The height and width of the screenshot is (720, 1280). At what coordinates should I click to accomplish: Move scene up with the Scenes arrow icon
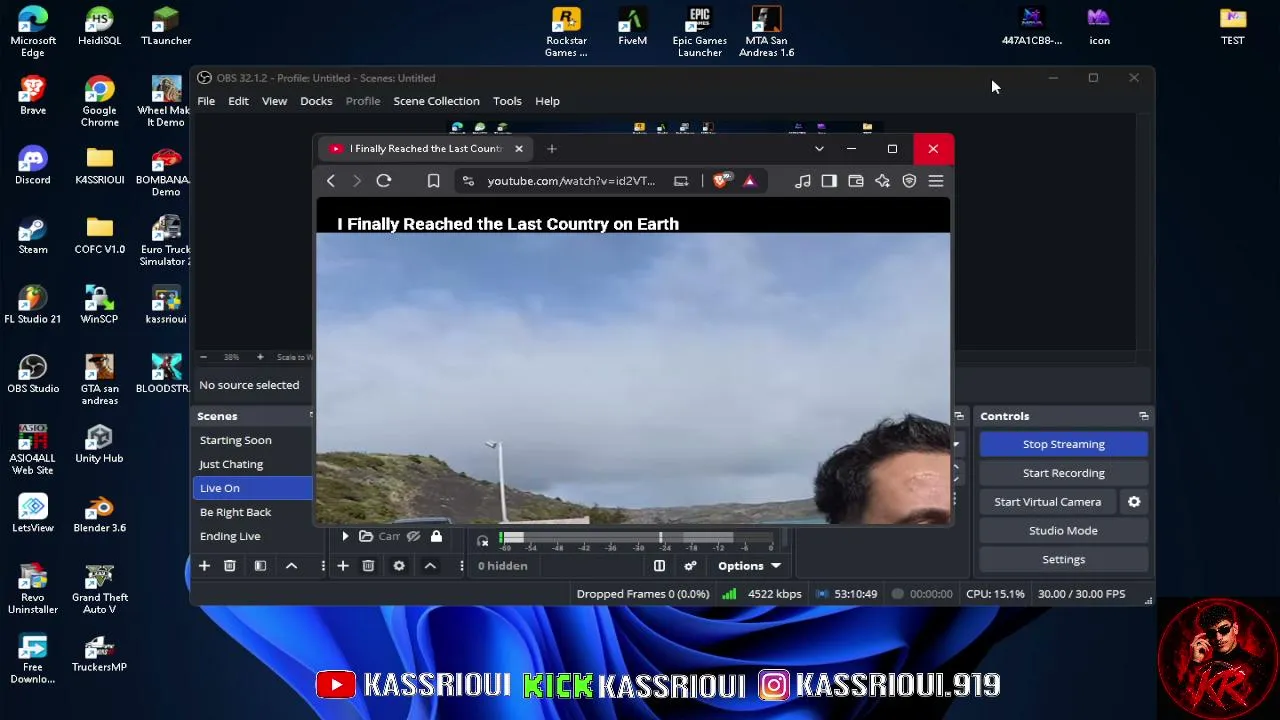point(292,566)
